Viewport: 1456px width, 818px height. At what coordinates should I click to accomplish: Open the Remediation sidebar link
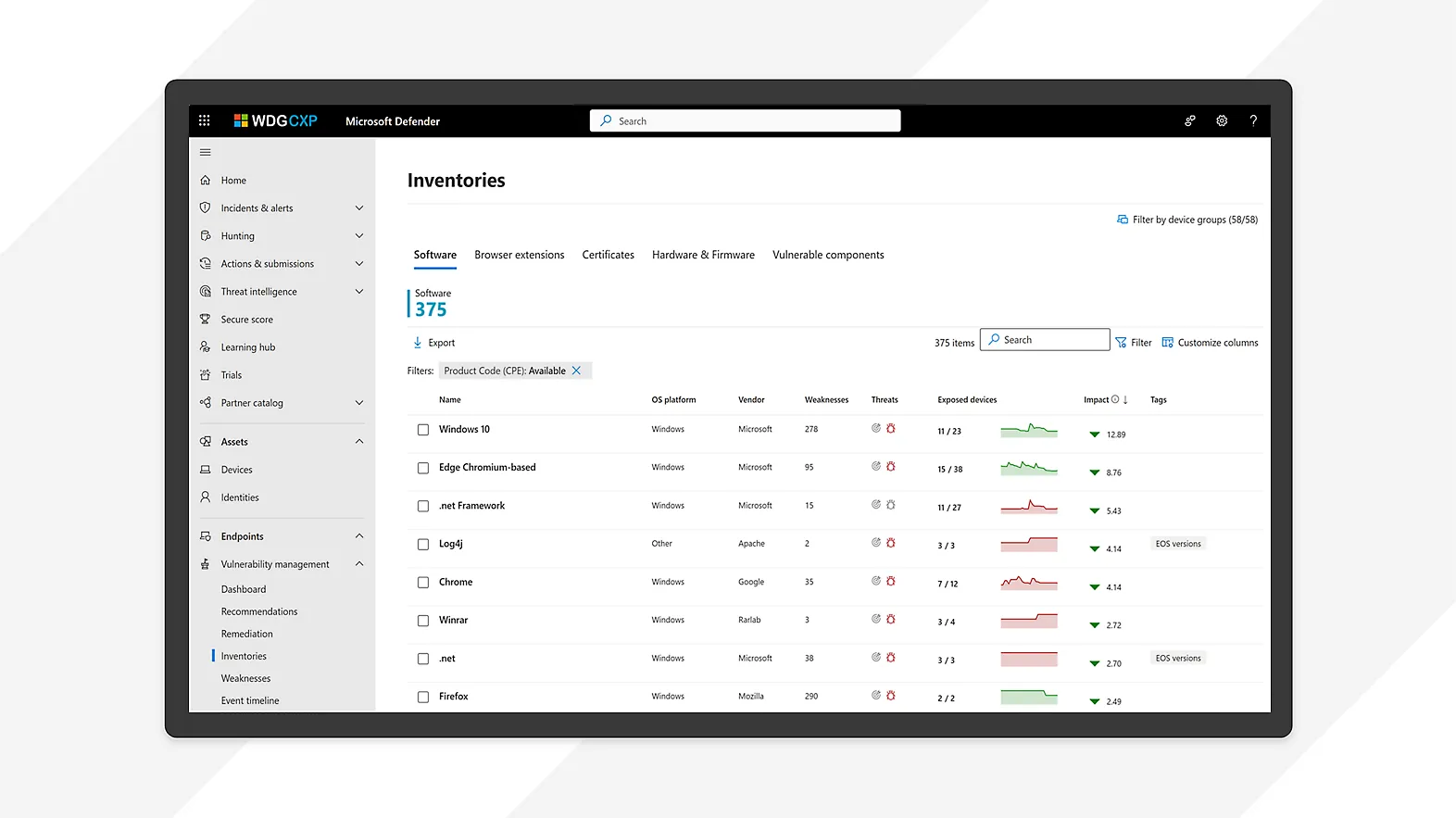tap(247, 634)
